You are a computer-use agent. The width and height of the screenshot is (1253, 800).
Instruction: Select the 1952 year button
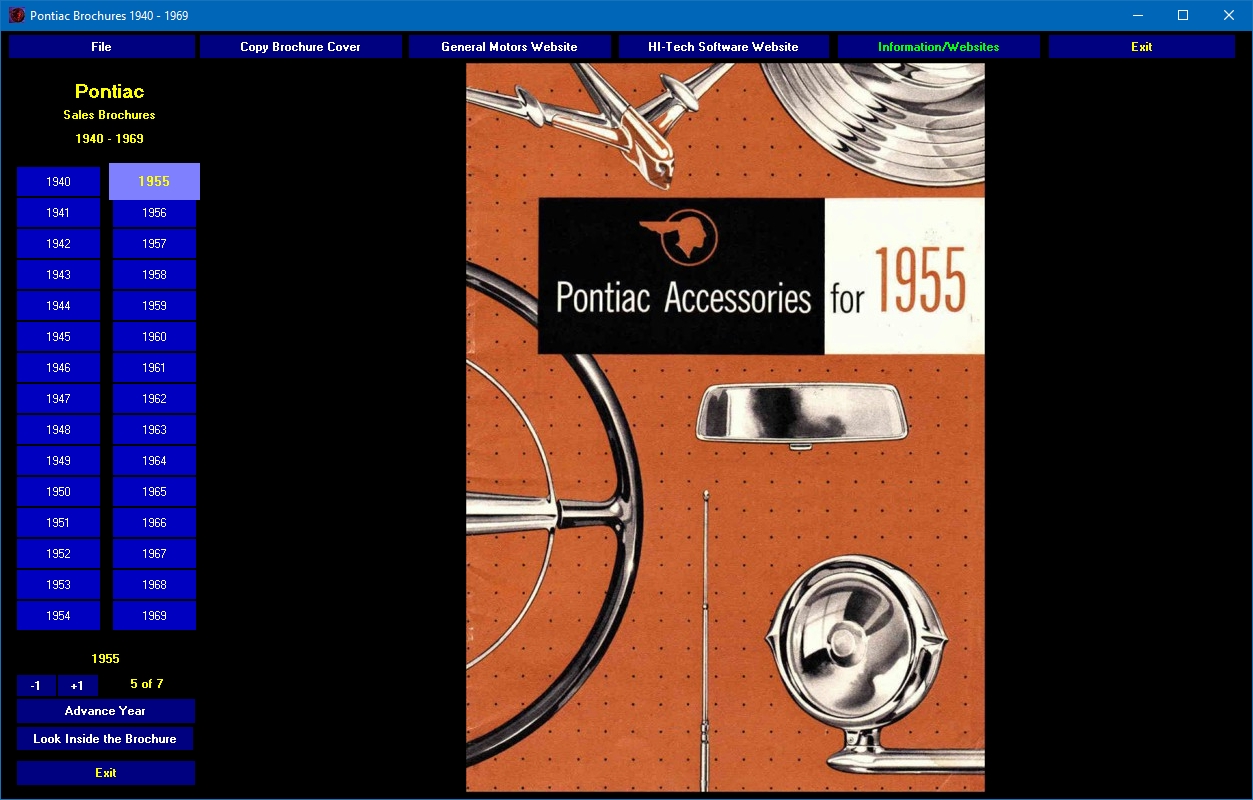click(58, 554)
